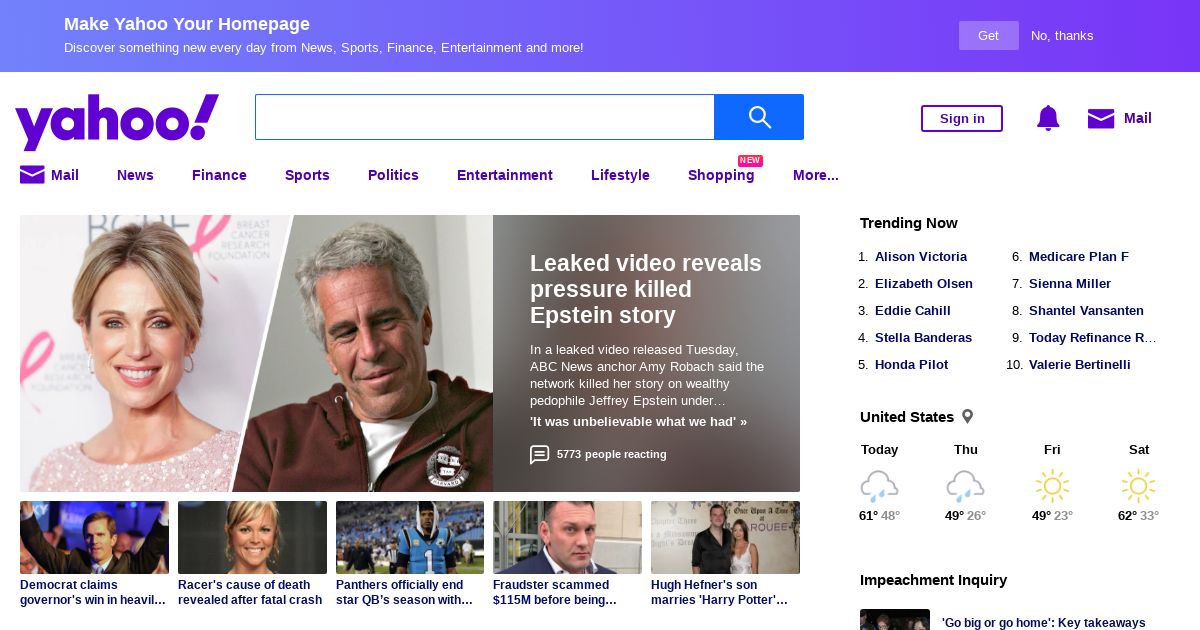Open the Hugh Hefner's son thumbnail
The width and height of the screenshot is (1200, 630).
[725, 538]
